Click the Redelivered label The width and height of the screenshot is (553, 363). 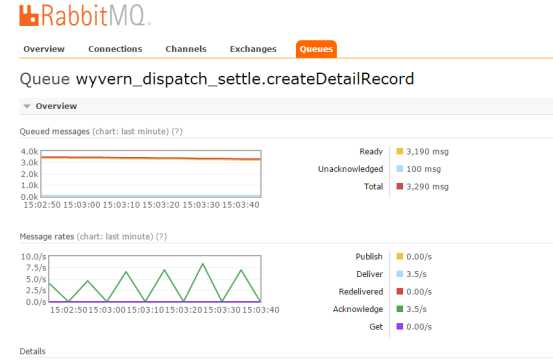[x=361, y=292]
